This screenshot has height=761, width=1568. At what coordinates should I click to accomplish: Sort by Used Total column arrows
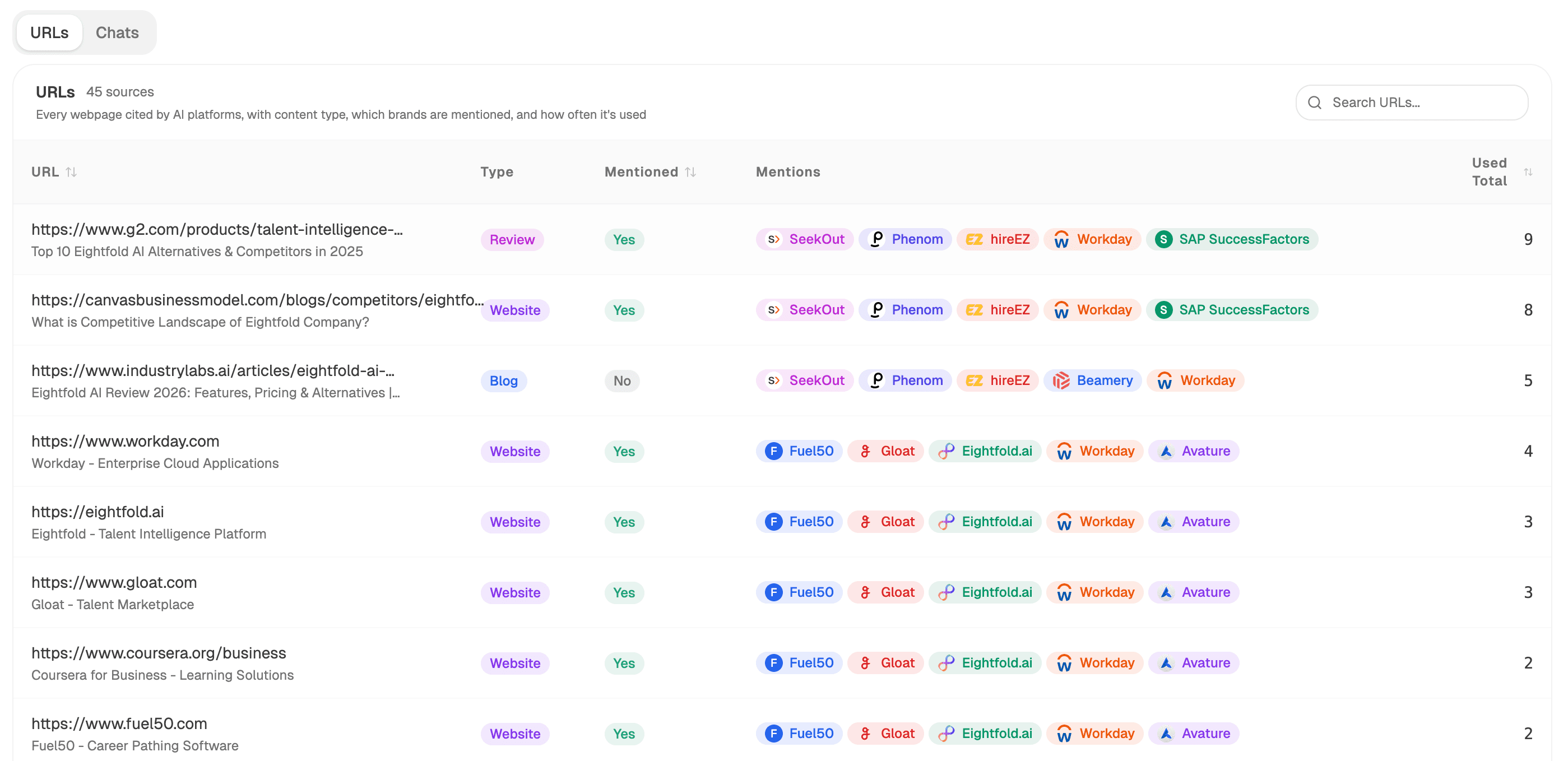1528,171
